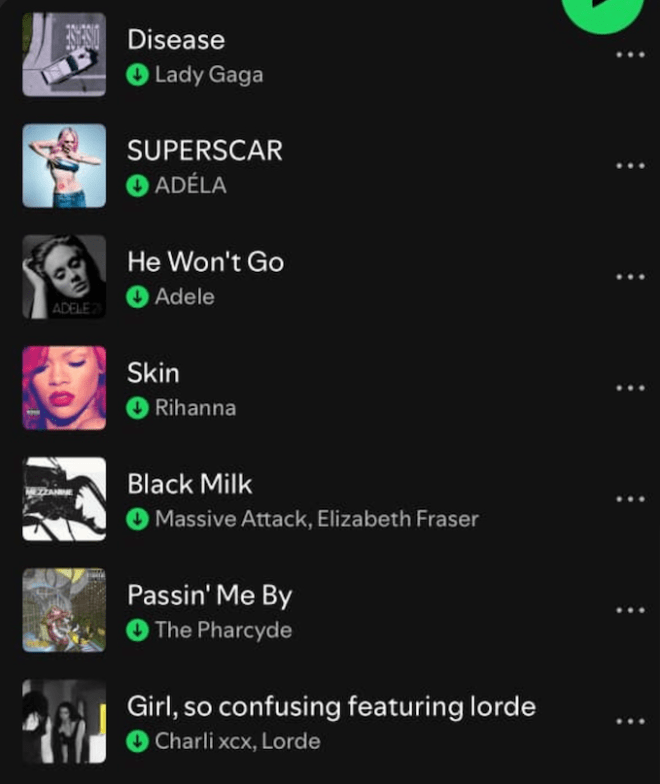Open more options for Black Milk
This screenshot has width=660, height=784.
click(x=630, y=498)
